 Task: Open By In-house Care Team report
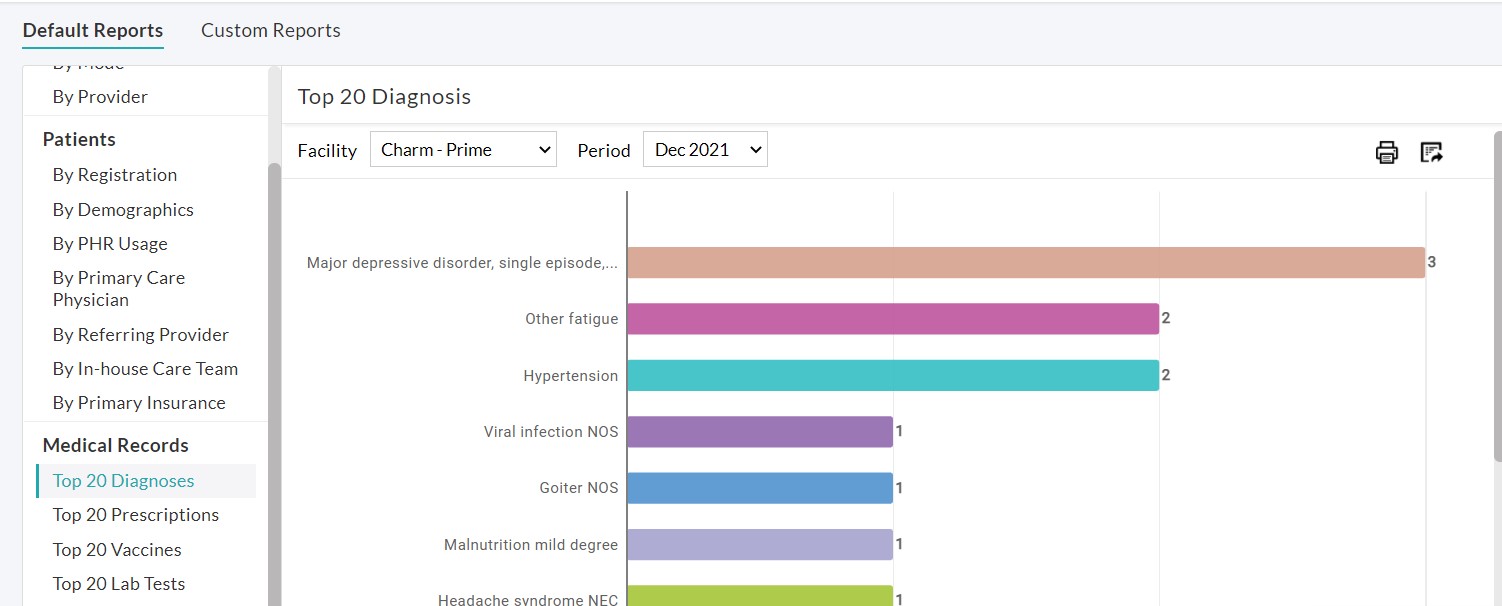pyautogui.click(x=145, y=369)
